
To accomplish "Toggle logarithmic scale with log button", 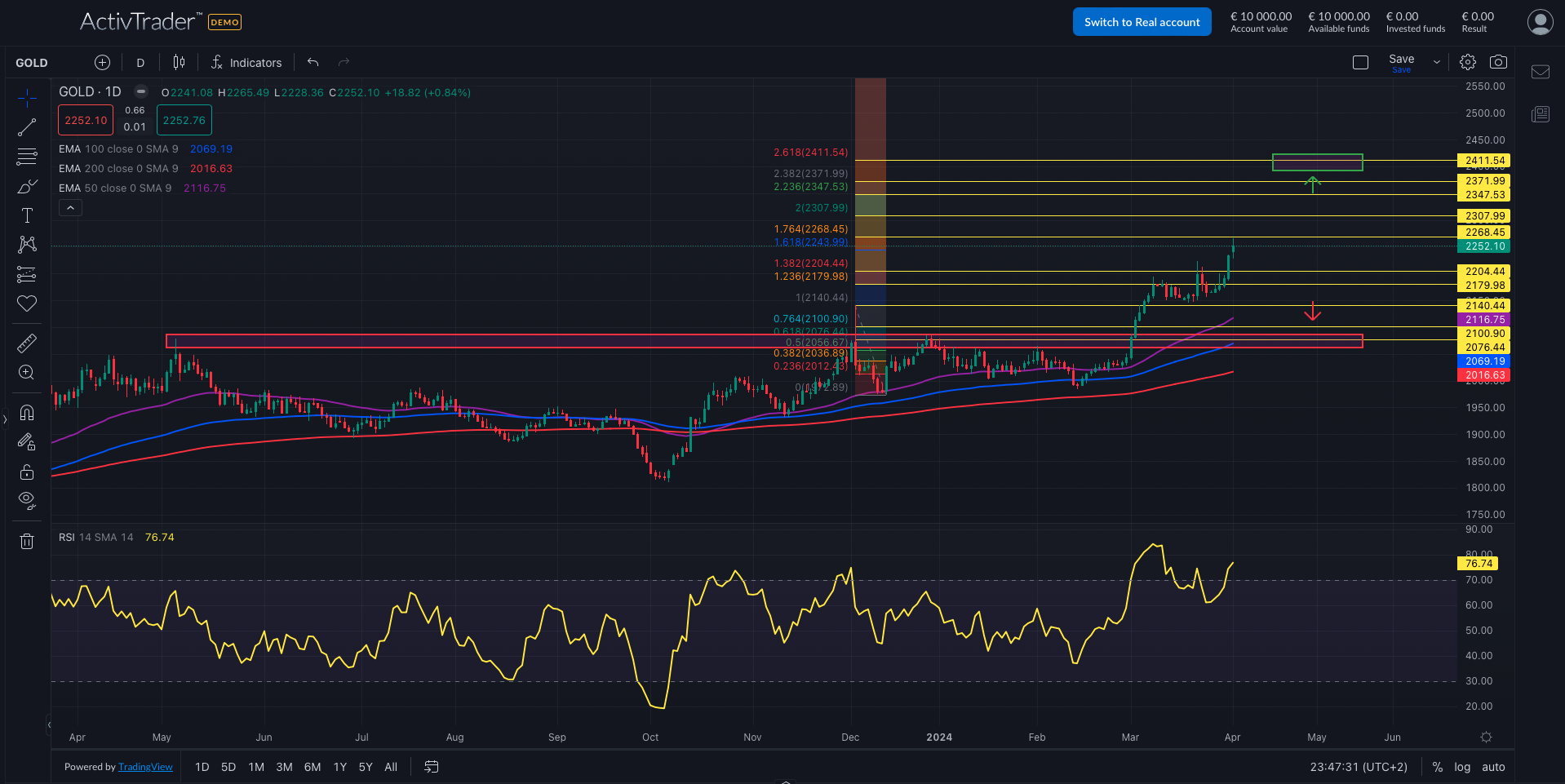I will [1462, 767].
